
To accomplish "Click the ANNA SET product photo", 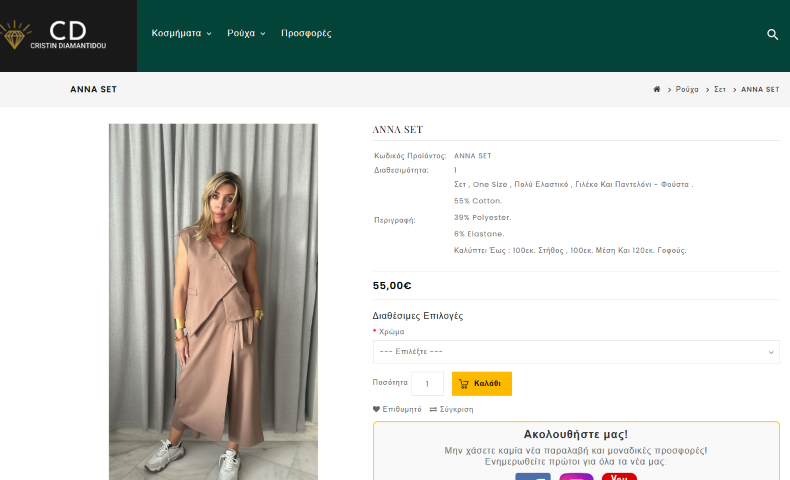I will click(x=213, y=300).
